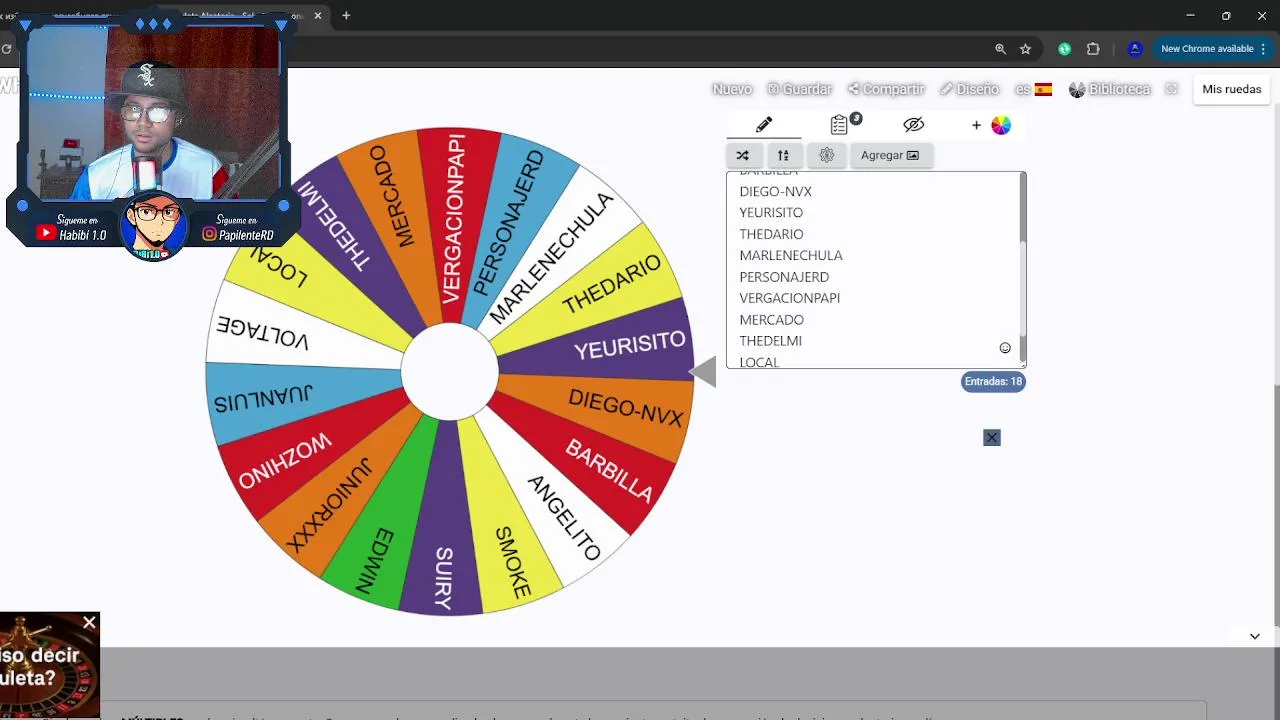Open Chrome three-dot menu
This screenshot has width=1280, height=720.
1264,49
